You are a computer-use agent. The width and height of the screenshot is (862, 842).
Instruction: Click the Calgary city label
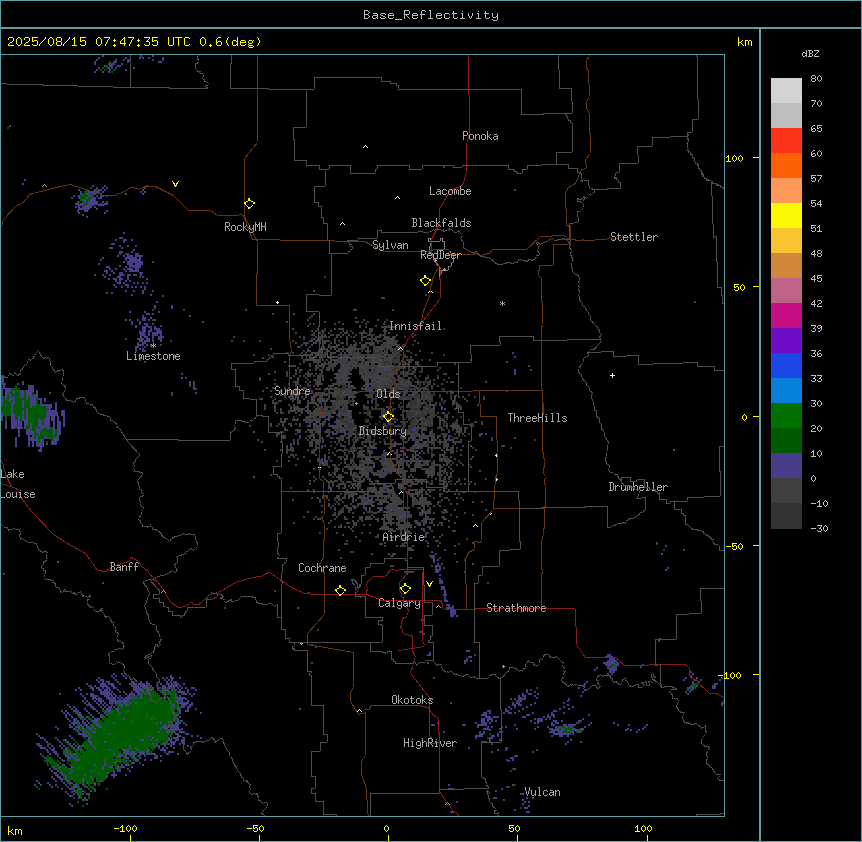399,603
